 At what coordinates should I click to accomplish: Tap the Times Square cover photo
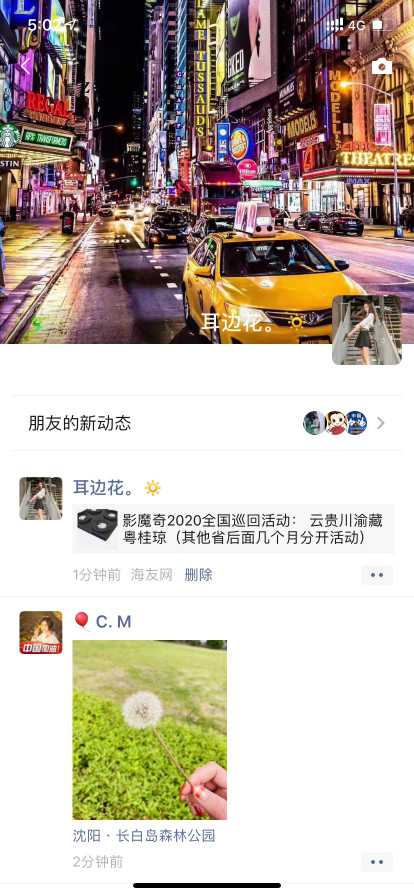coord(207,171)
